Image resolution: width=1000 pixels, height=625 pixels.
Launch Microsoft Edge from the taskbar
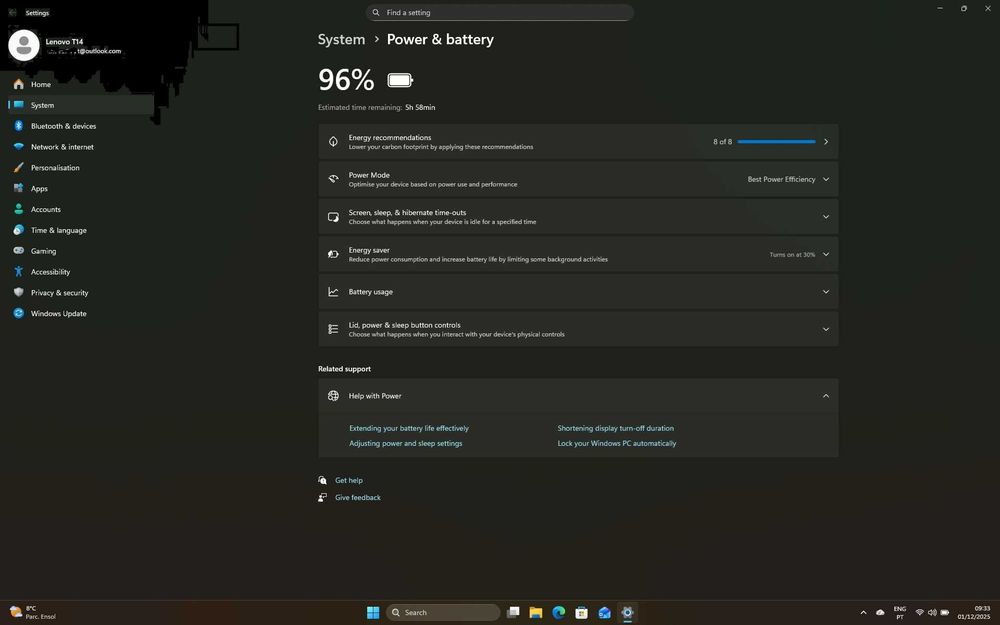click(x=559, y=613)
